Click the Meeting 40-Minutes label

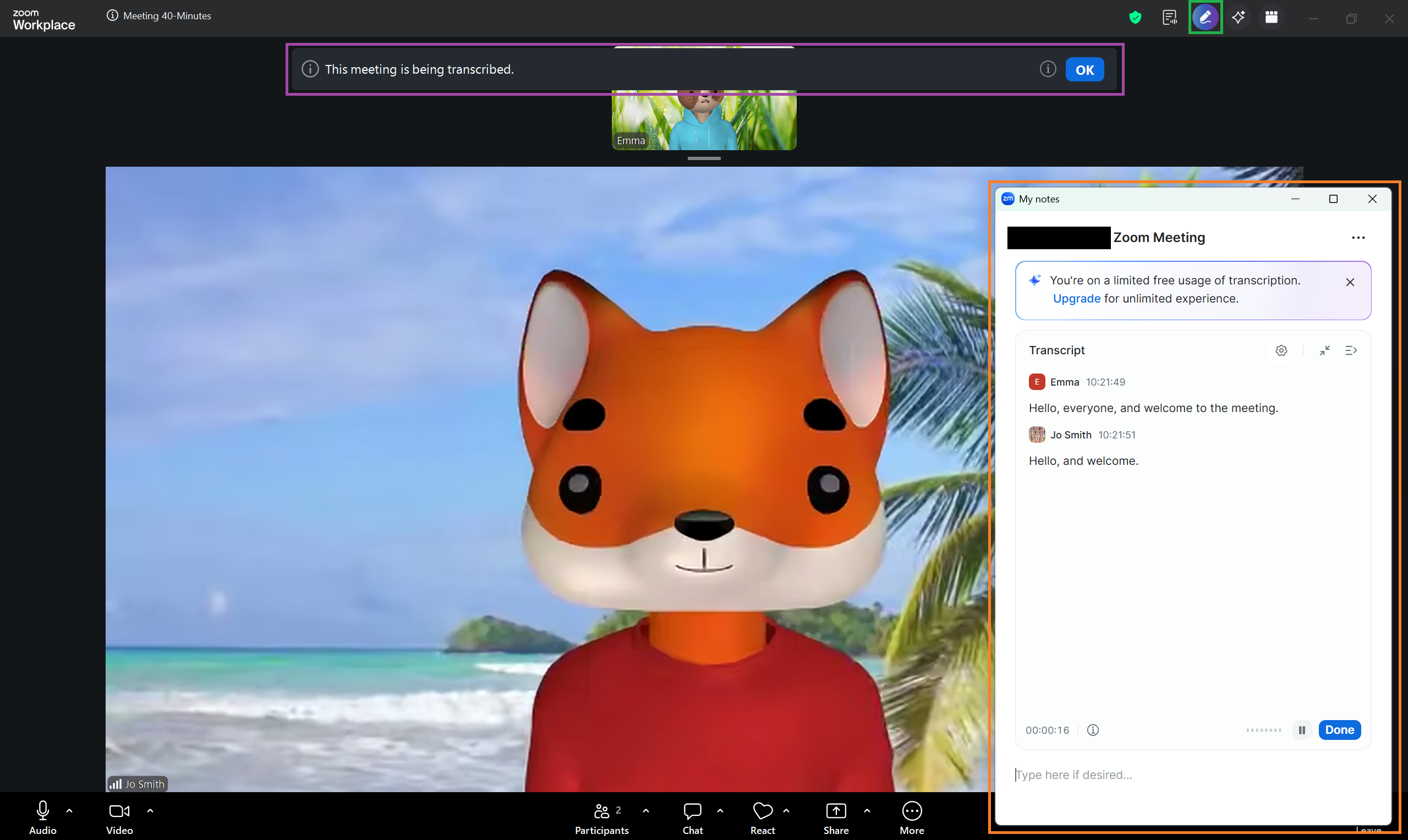point(167,16)
